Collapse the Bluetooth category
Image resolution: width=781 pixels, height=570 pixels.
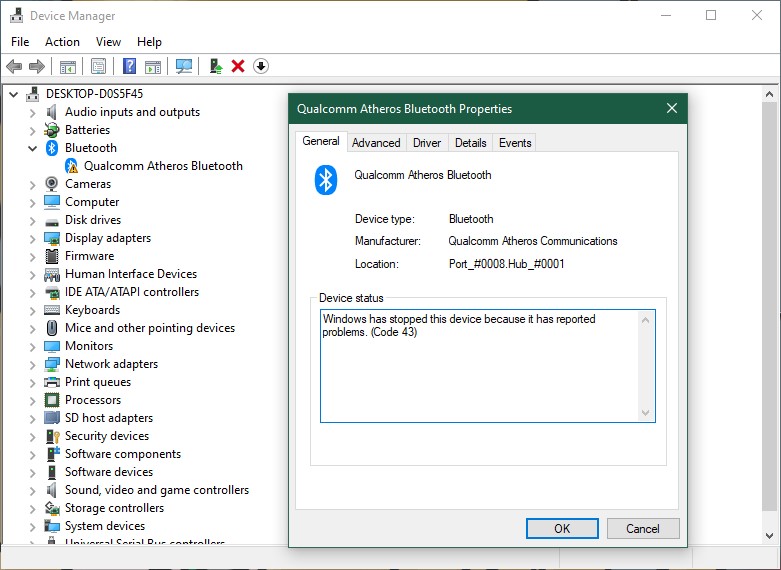point(33,148)
